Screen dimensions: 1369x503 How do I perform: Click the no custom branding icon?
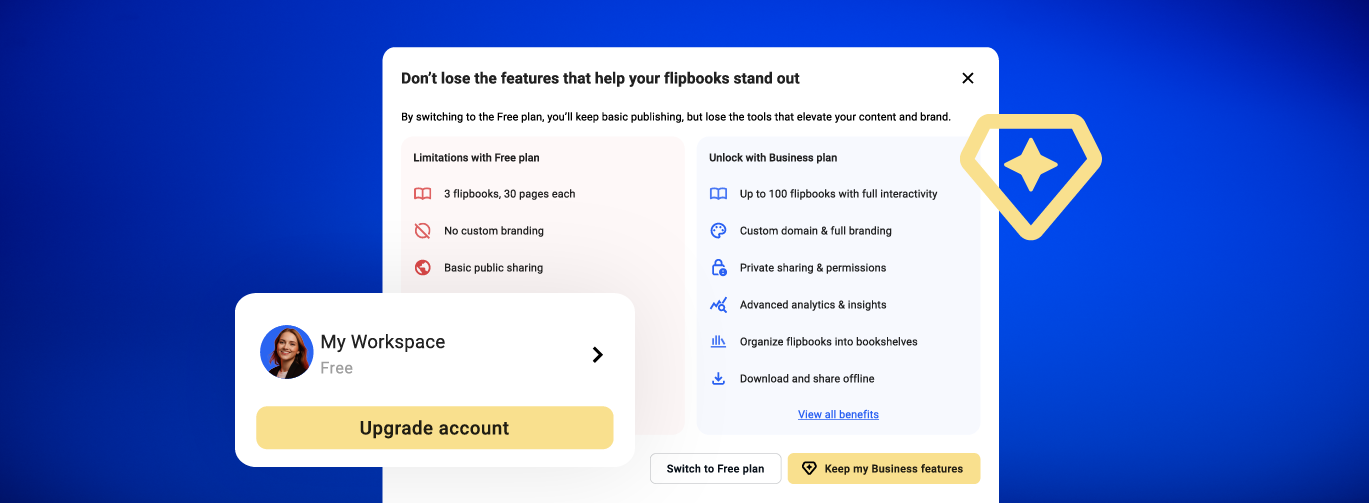coord(423,231)
